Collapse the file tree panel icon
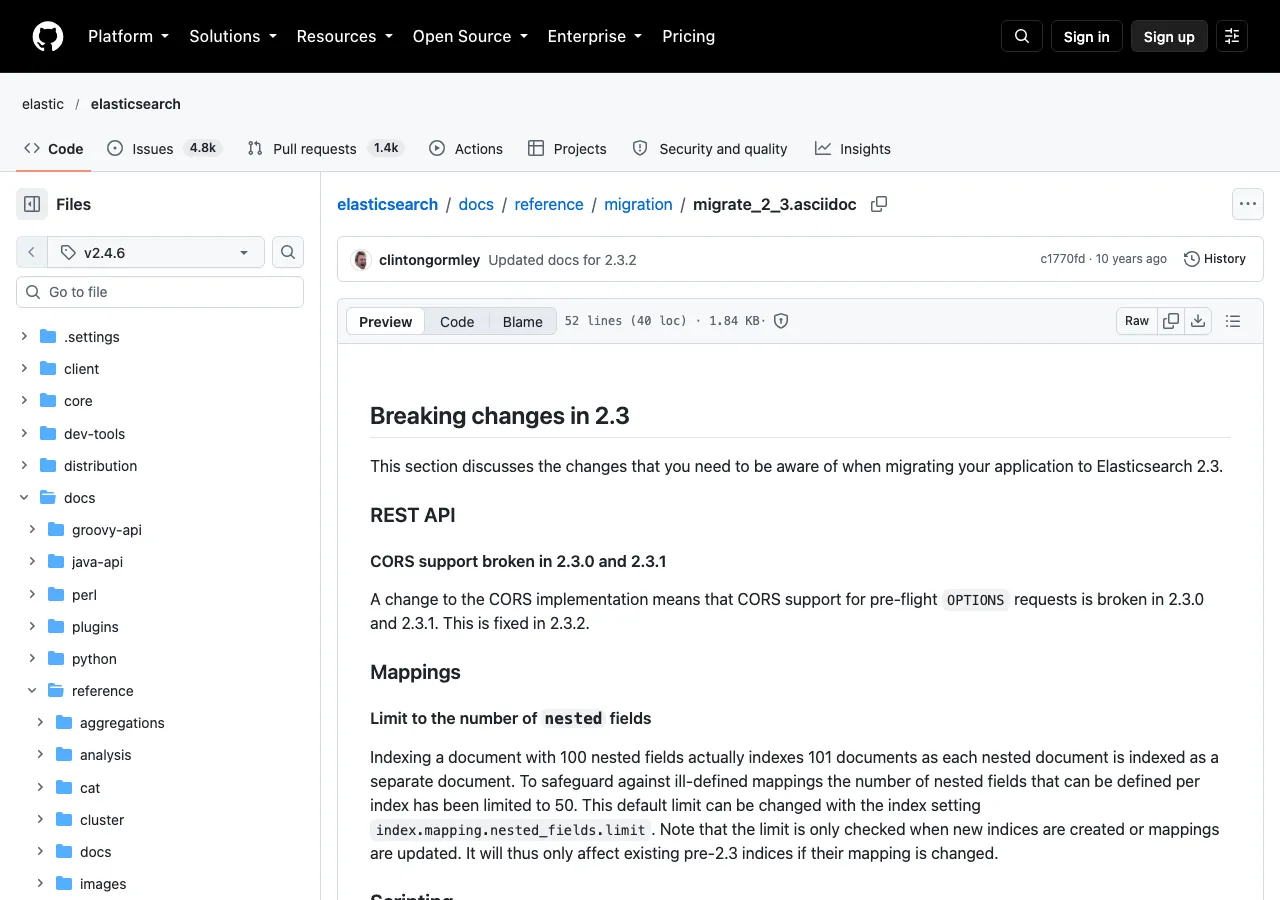Image resolution: width=1280 pixels, height=900 pixels. coord(32,204)
